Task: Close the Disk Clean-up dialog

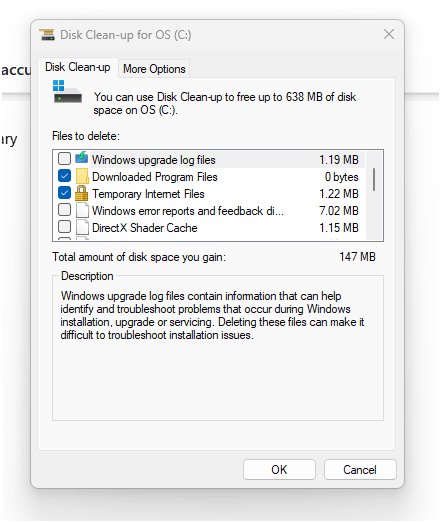Action: pos(389,34)
